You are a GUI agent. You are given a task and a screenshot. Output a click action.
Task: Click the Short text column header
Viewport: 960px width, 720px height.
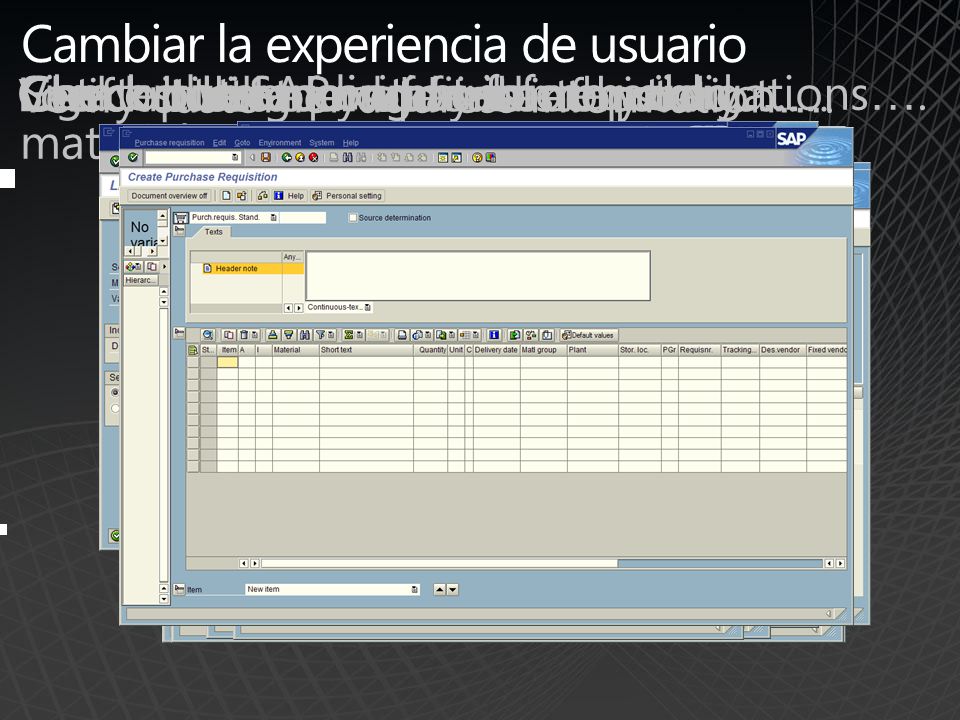click(366, 350)
